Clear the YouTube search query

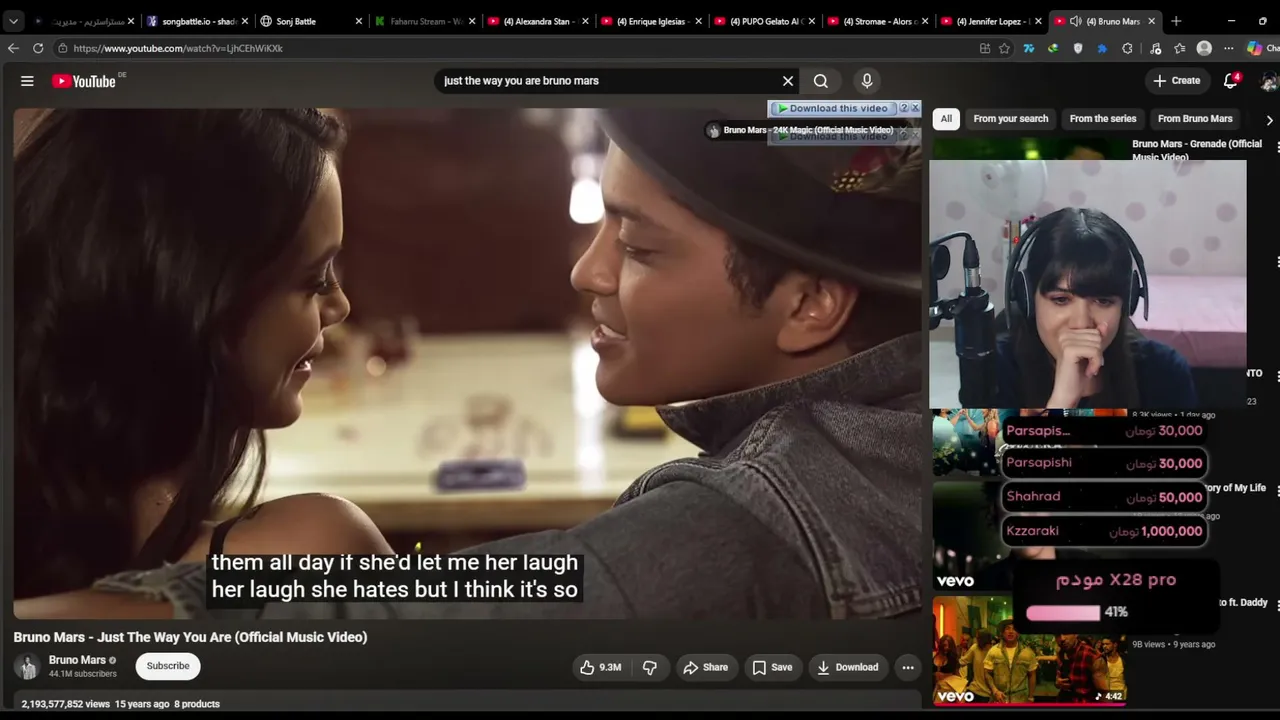[x=788, y=81]
